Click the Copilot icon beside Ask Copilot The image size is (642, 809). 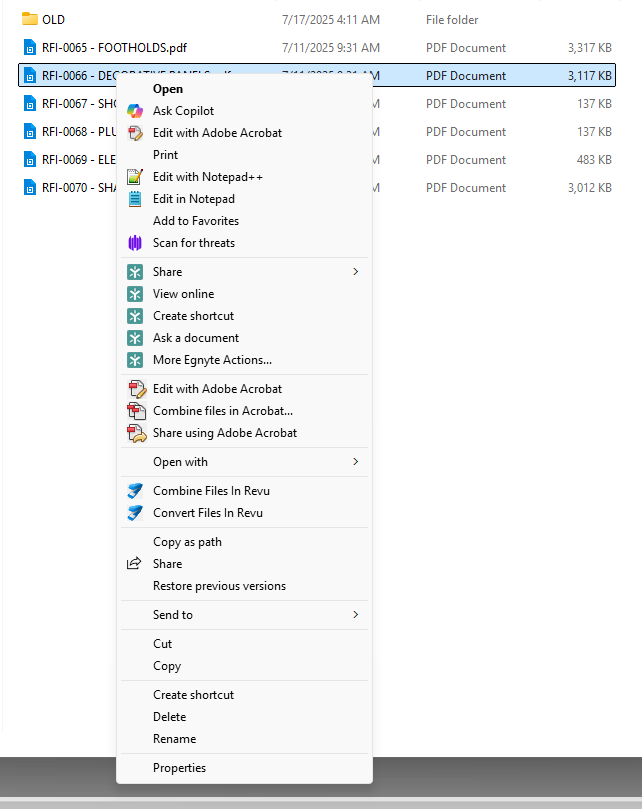135,111
